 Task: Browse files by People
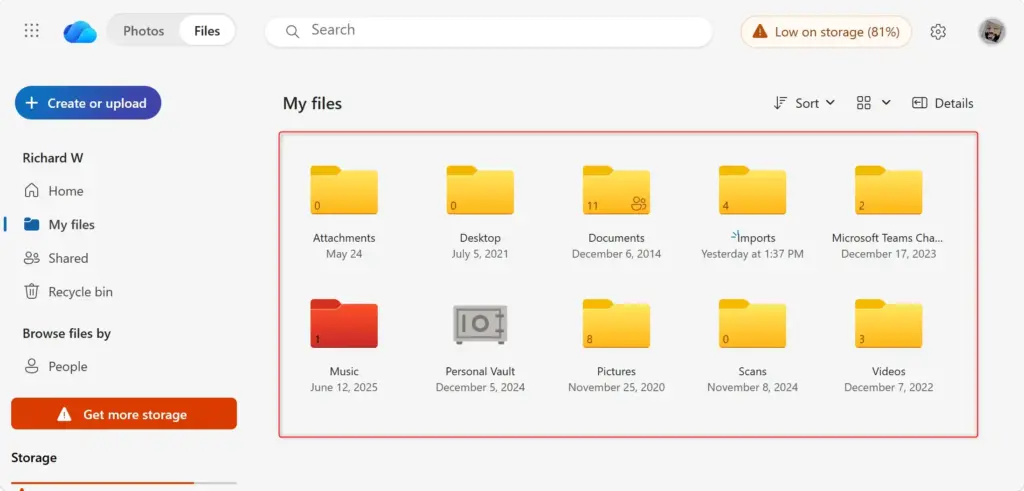(x=67, y=366)
